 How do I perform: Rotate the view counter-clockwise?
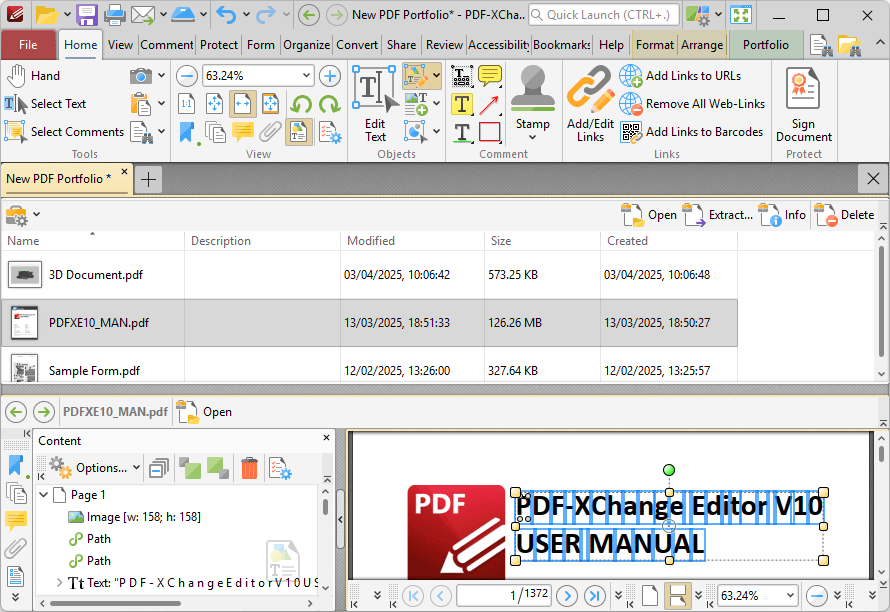301,104
